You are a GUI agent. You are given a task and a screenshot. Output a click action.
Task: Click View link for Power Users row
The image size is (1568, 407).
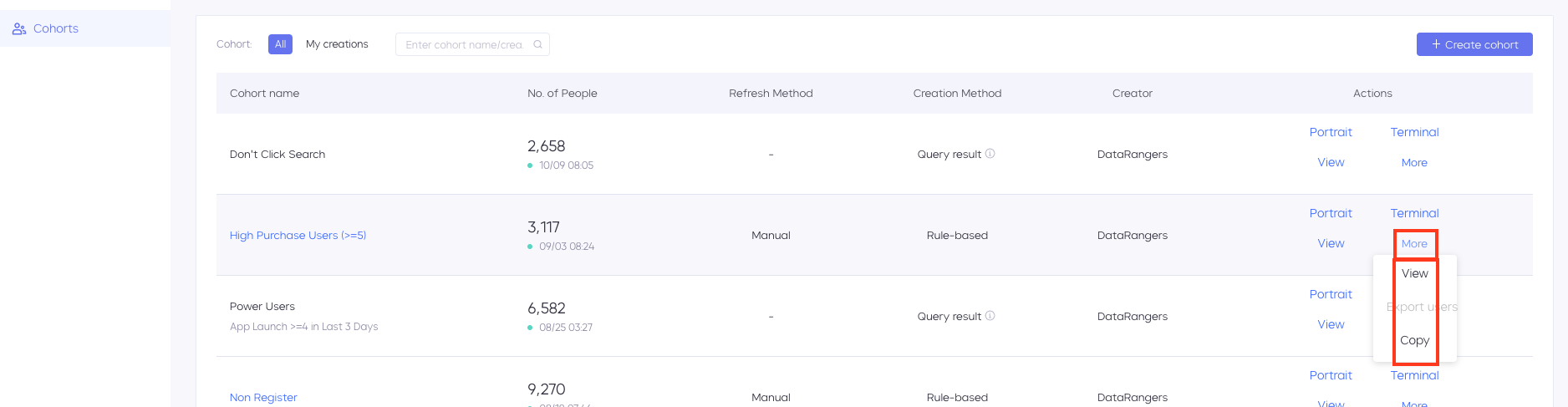pos(1331,324)
